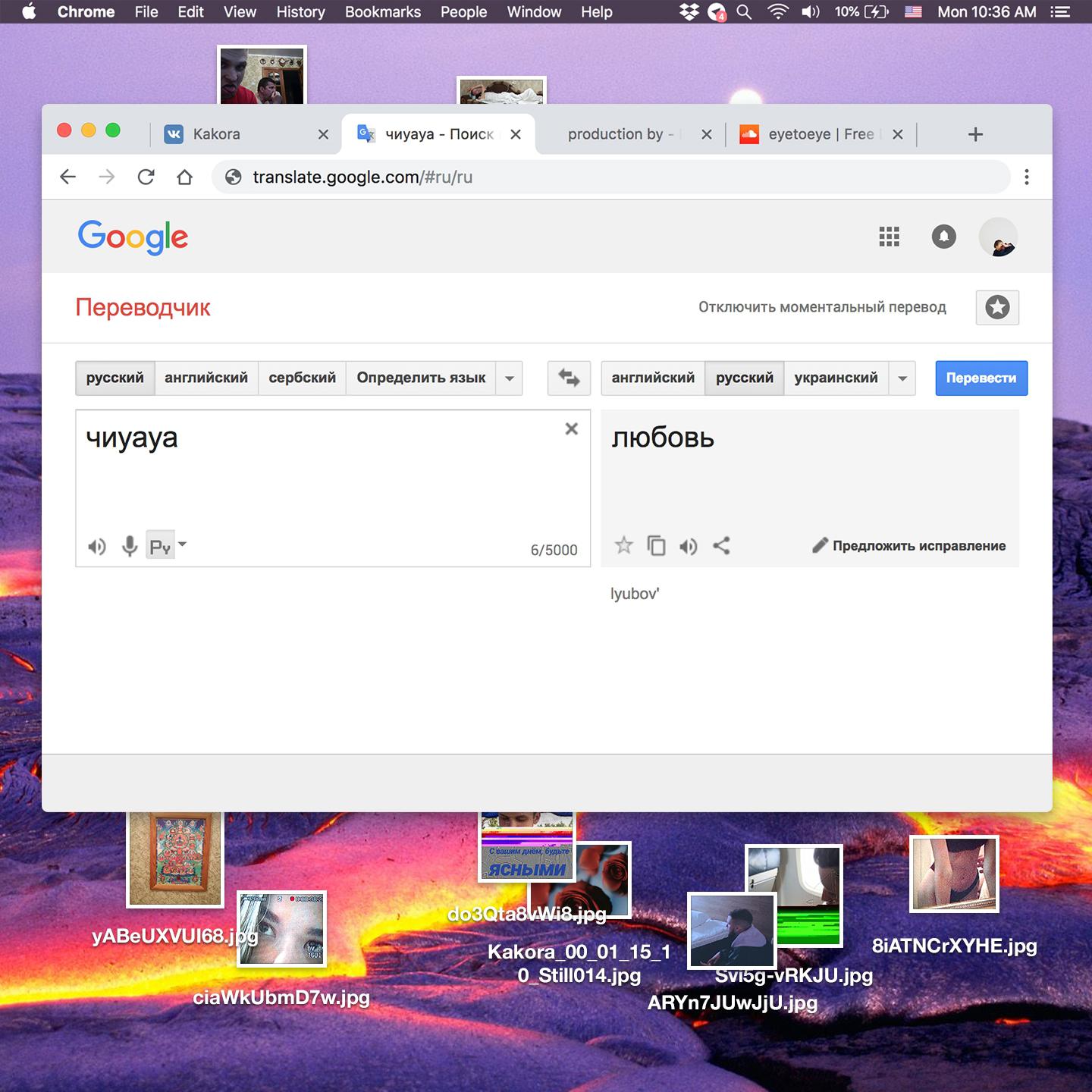This screenshot has height=1092, width=1092.
Task: Listen to the source text pronunciation
Action: (97, 547)
